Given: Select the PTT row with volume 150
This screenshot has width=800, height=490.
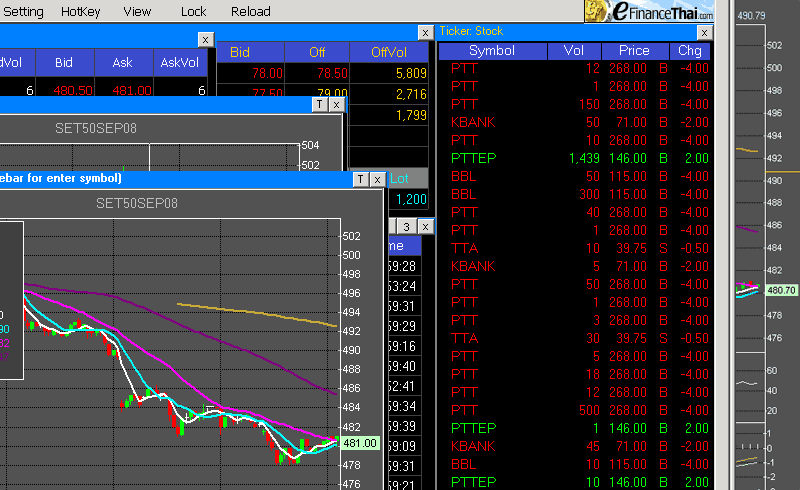Looking at the screenshot, I should tap(574, 104).
